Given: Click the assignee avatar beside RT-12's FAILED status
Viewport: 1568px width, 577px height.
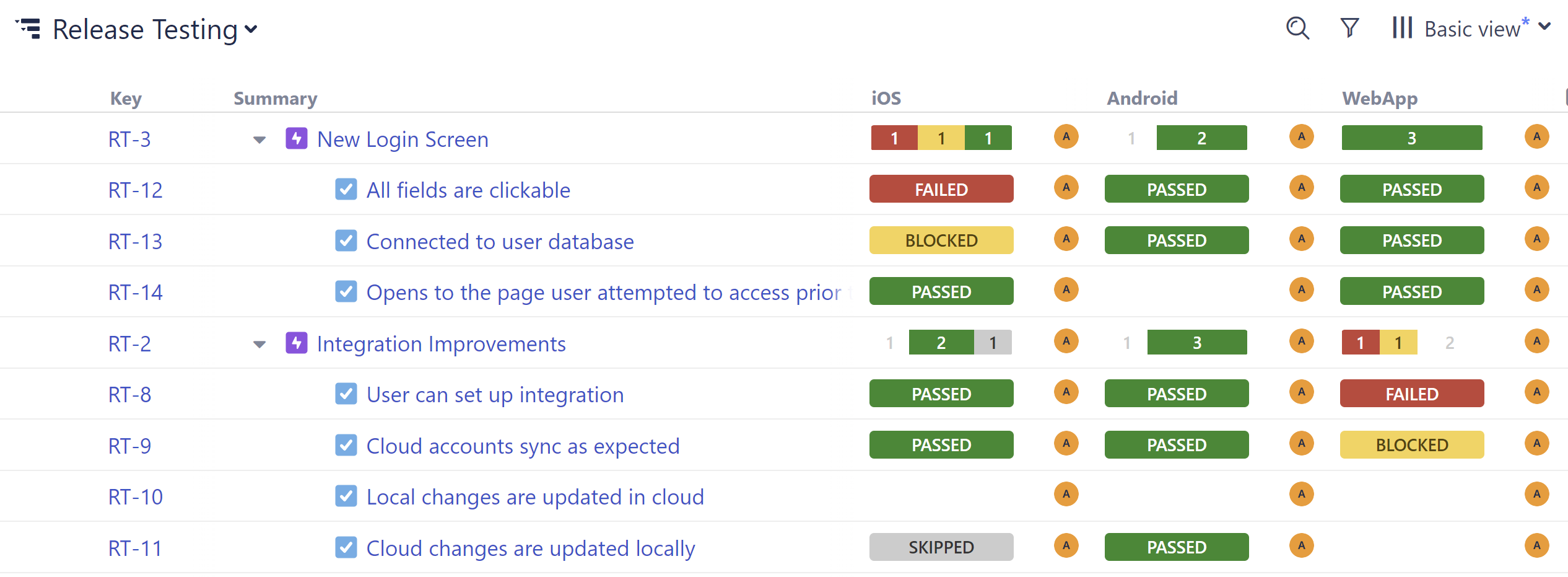Looking at the screenshot, I should [x=1066, y=188].
